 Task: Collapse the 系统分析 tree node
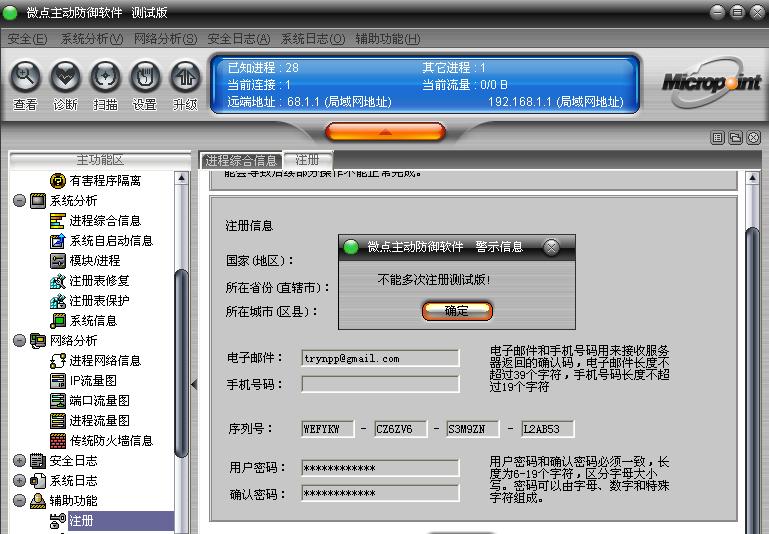[20, 201]
